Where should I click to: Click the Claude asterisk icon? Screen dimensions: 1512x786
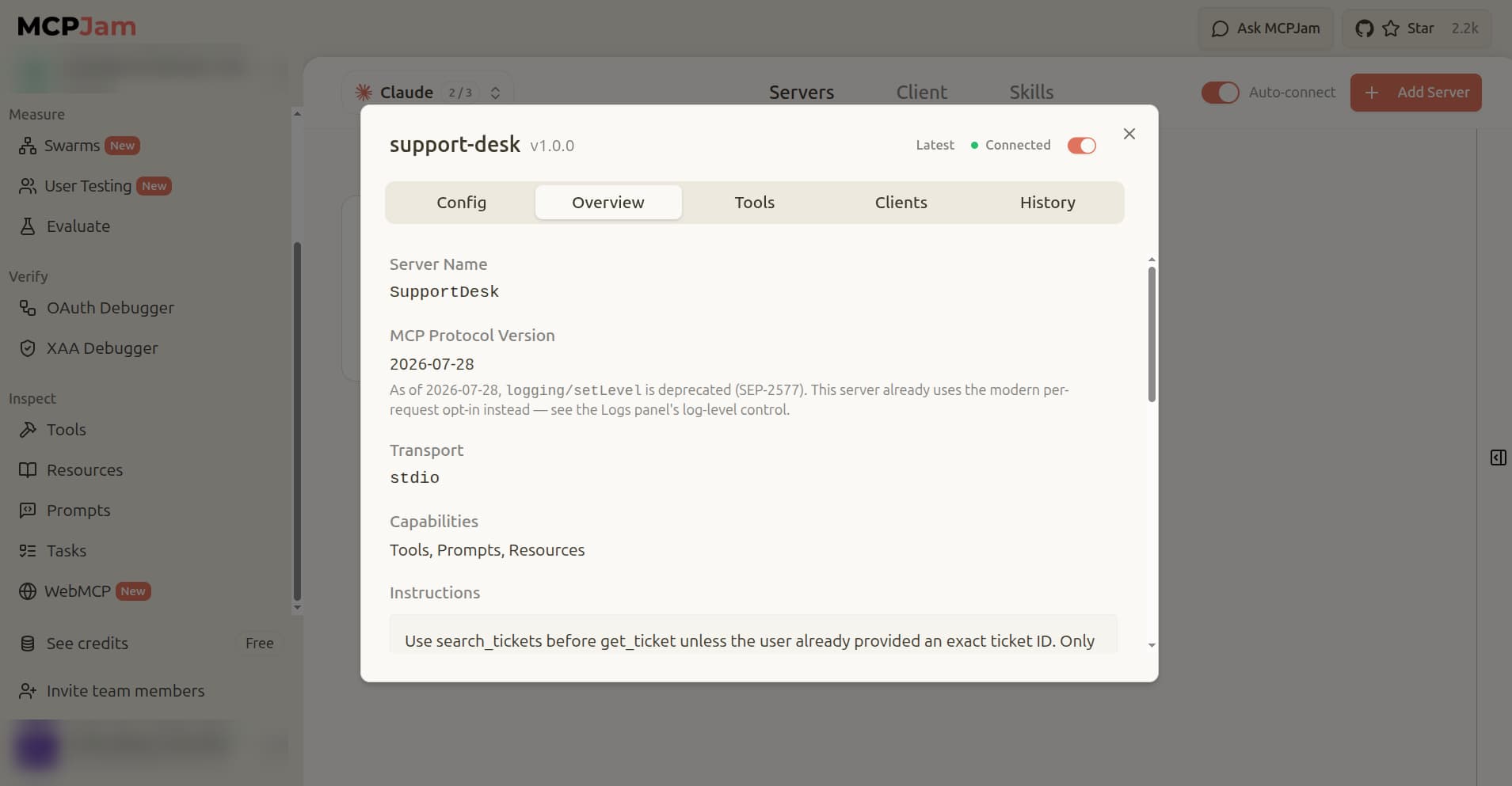364,92
